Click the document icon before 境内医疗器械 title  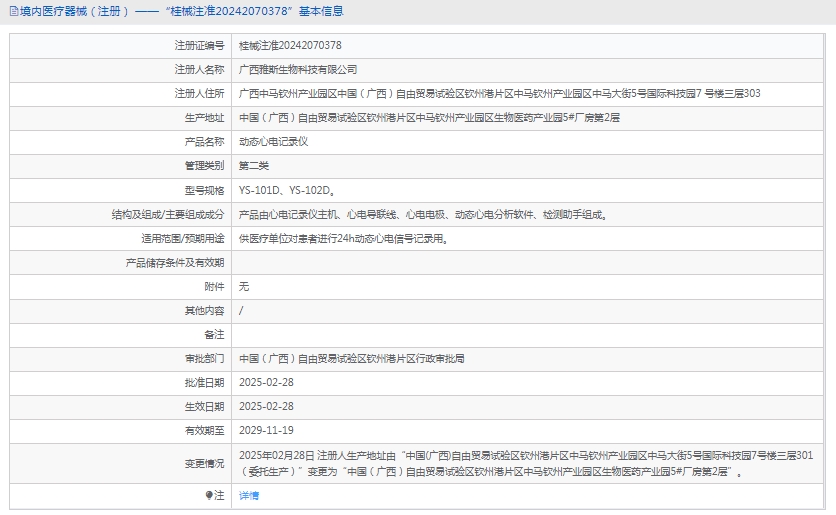coord(12,12)
